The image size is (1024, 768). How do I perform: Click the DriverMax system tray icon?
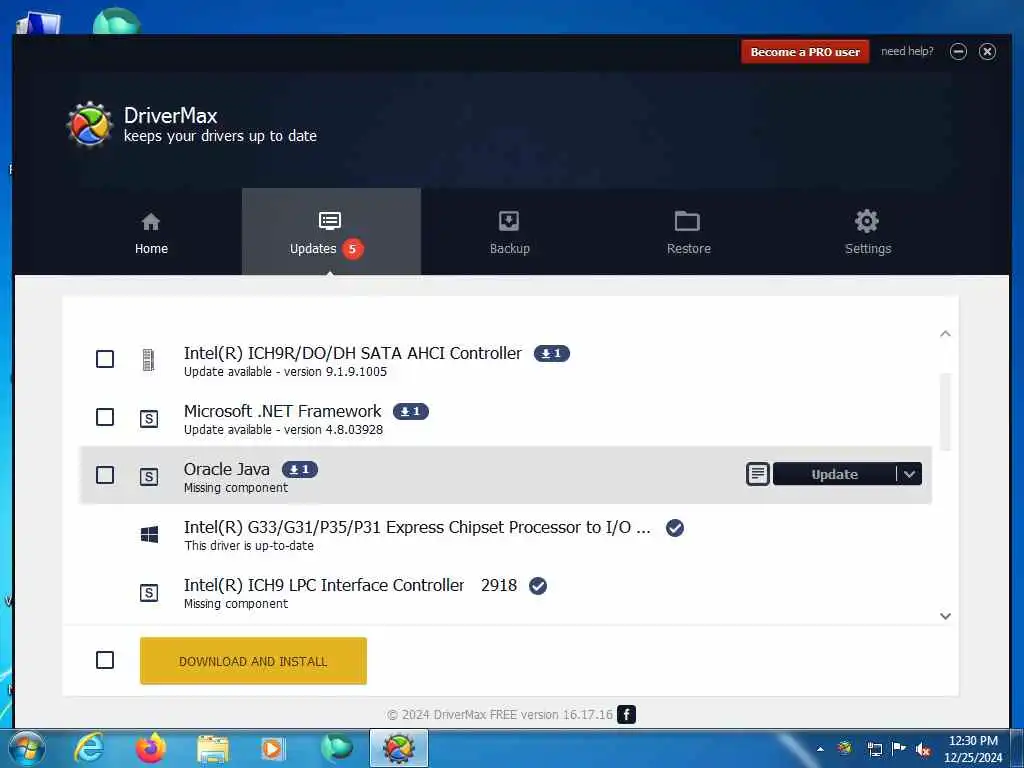(x=845, y=748)
